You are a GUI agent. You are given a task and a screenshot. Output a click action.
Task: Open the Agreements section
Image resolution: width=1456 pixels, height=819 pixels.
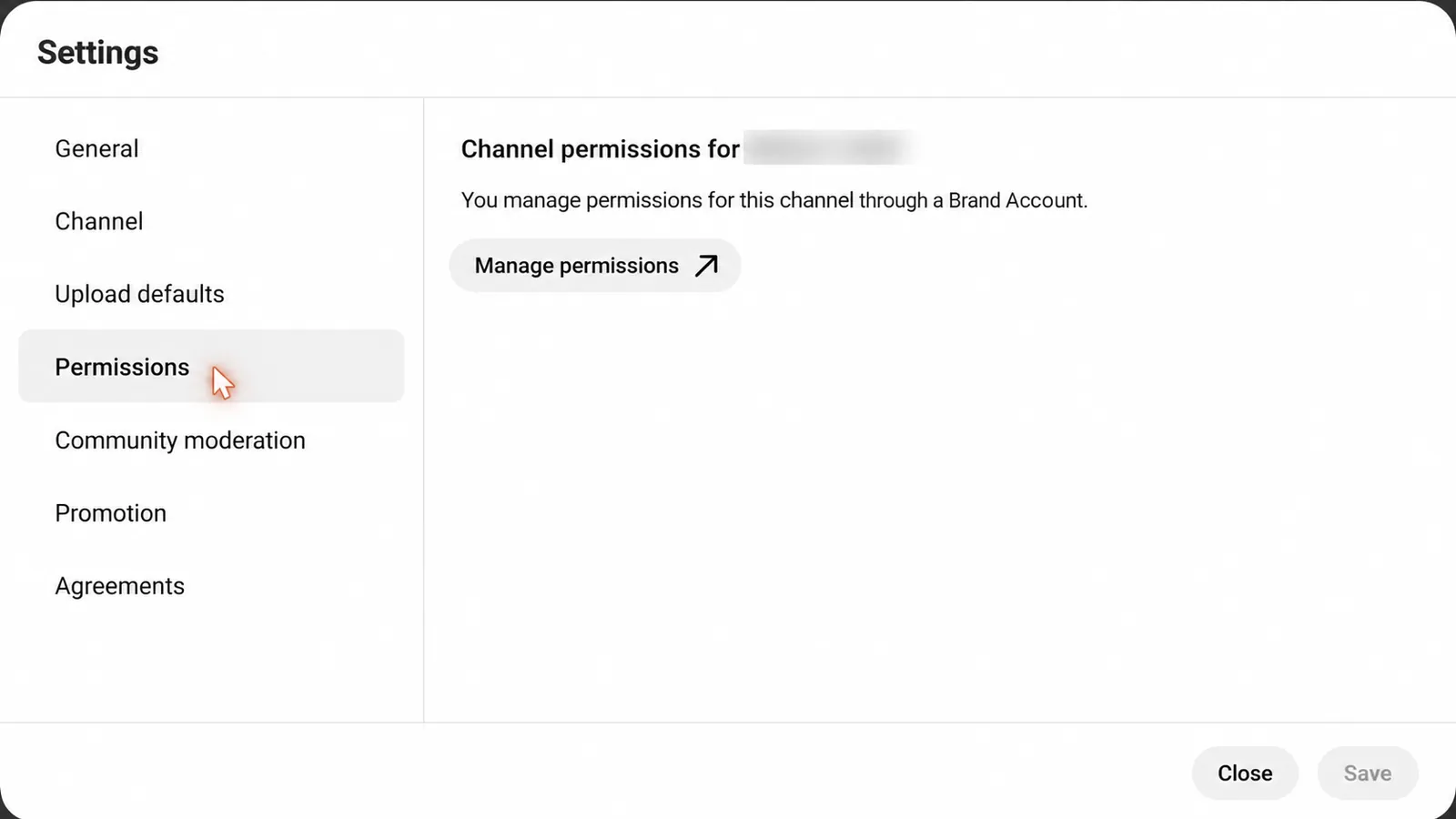click(211, 586)
